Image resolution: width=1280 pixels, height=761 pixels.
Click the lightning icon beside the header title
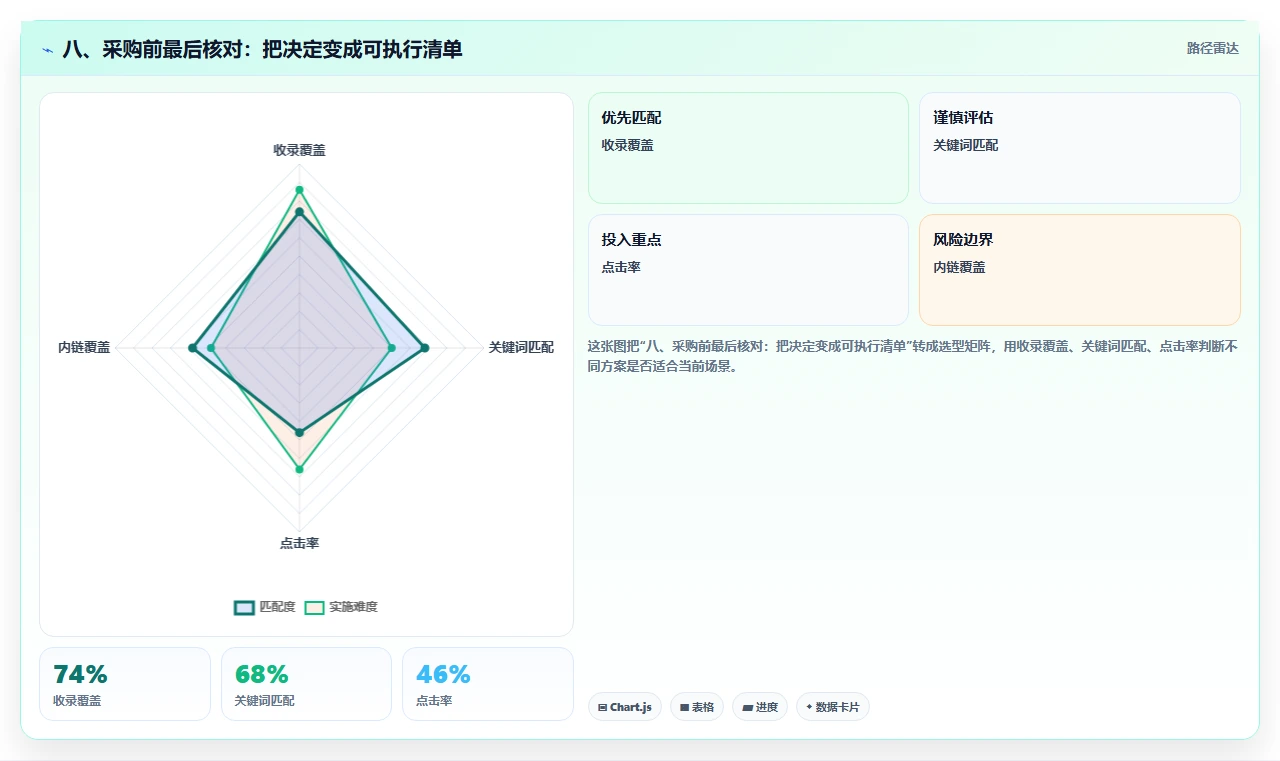pos(48,50)
